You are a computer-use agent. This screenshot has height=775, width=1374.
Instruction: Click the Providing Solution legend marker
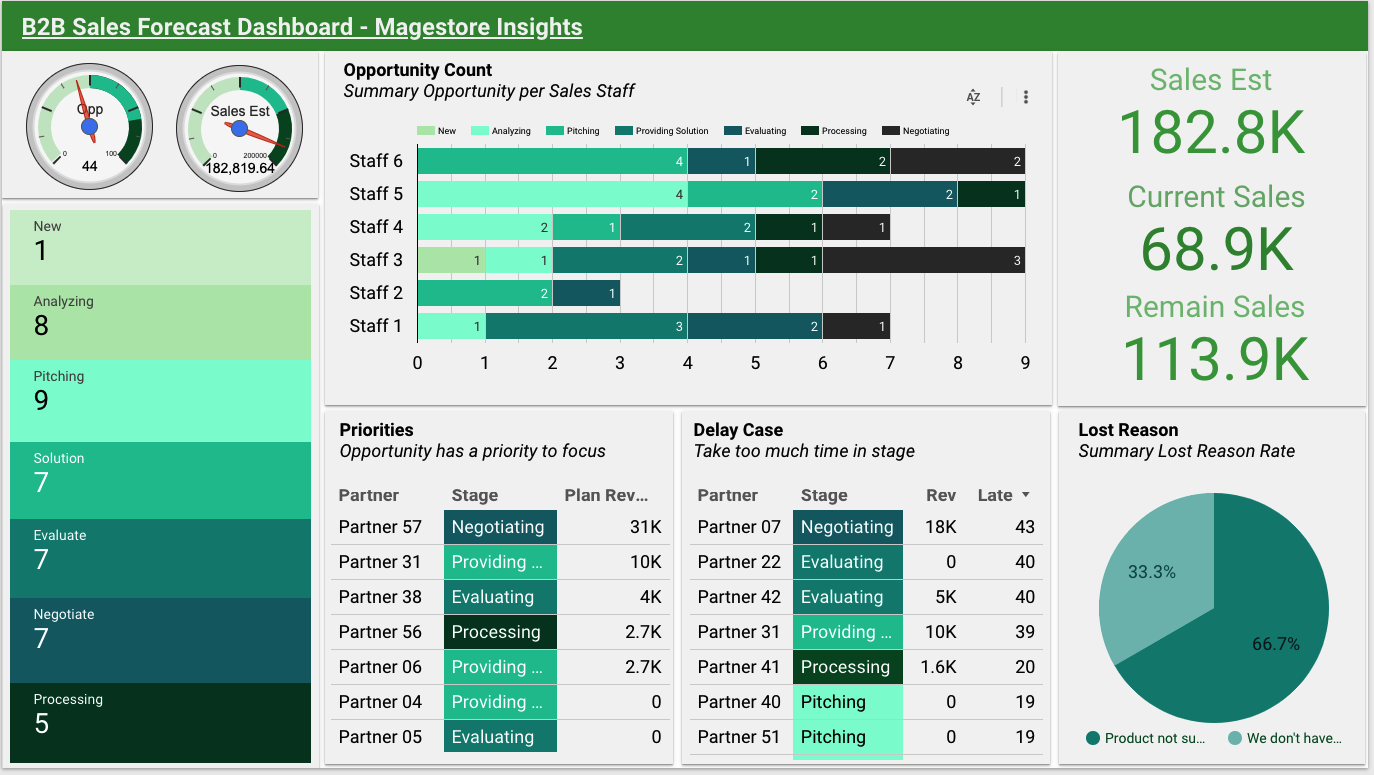point(623,130)
